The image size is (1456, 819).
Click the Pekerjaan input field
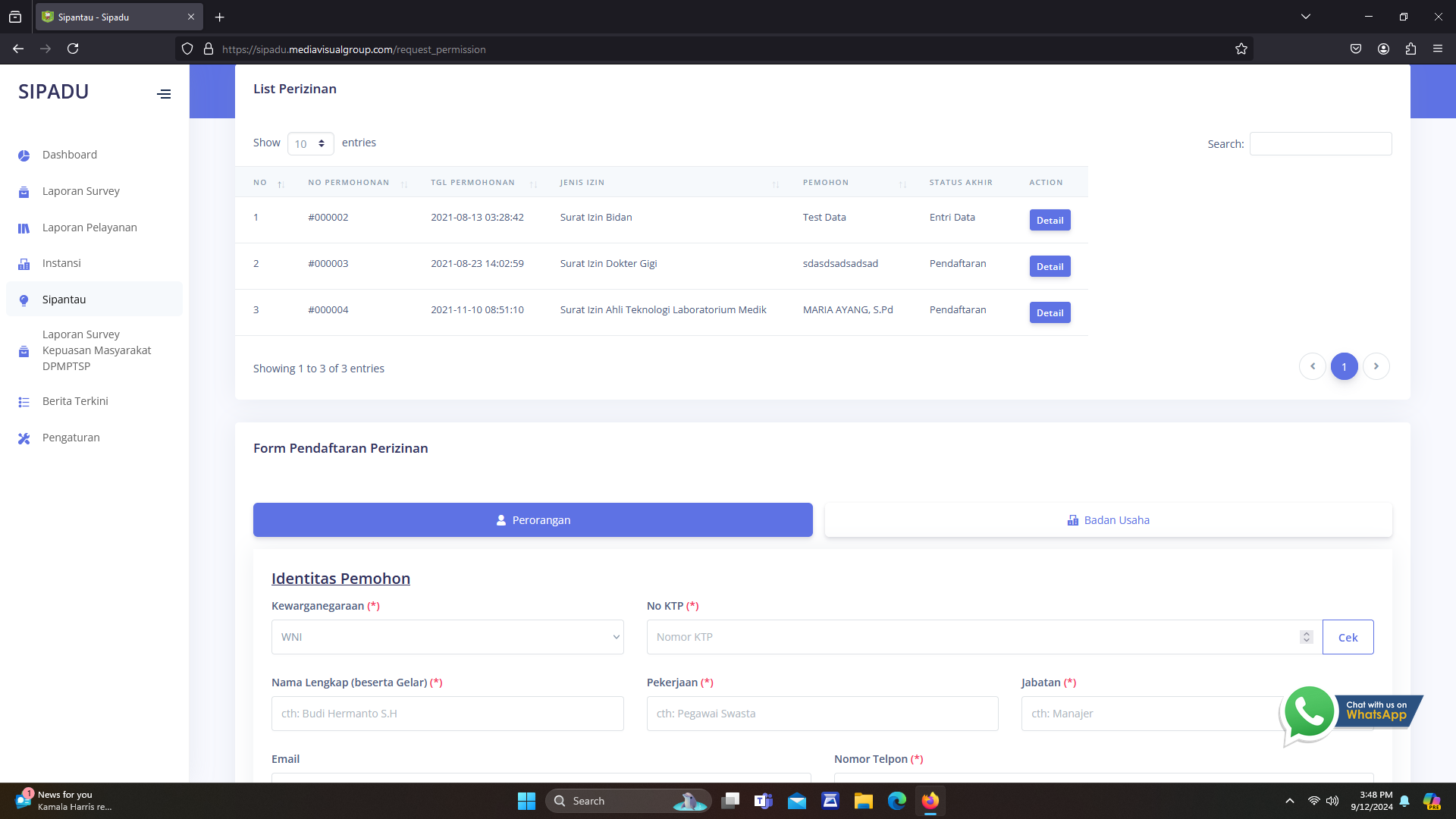pos(822,714)
